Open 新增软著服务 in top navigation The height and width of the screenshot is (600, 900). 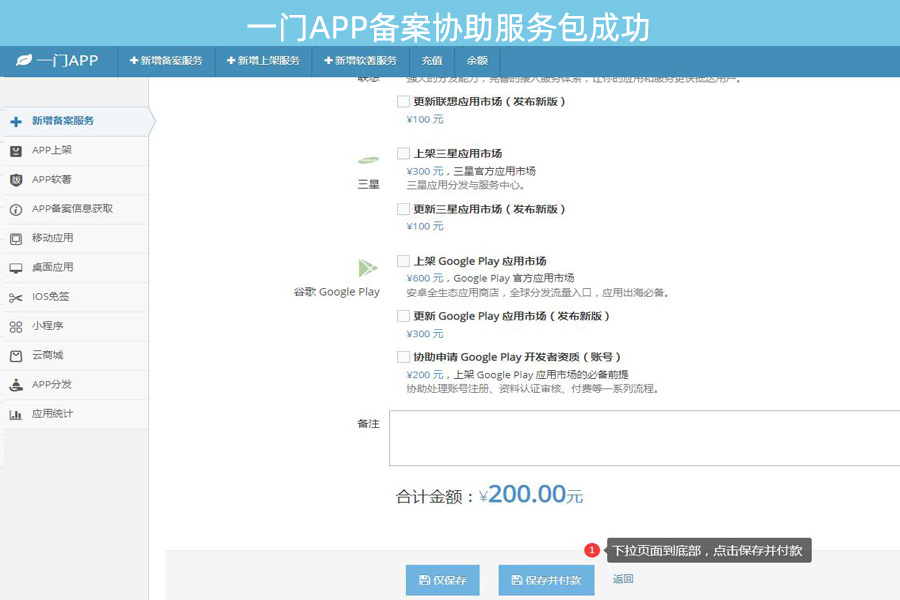pyautogui.click(x=360, y=60)
